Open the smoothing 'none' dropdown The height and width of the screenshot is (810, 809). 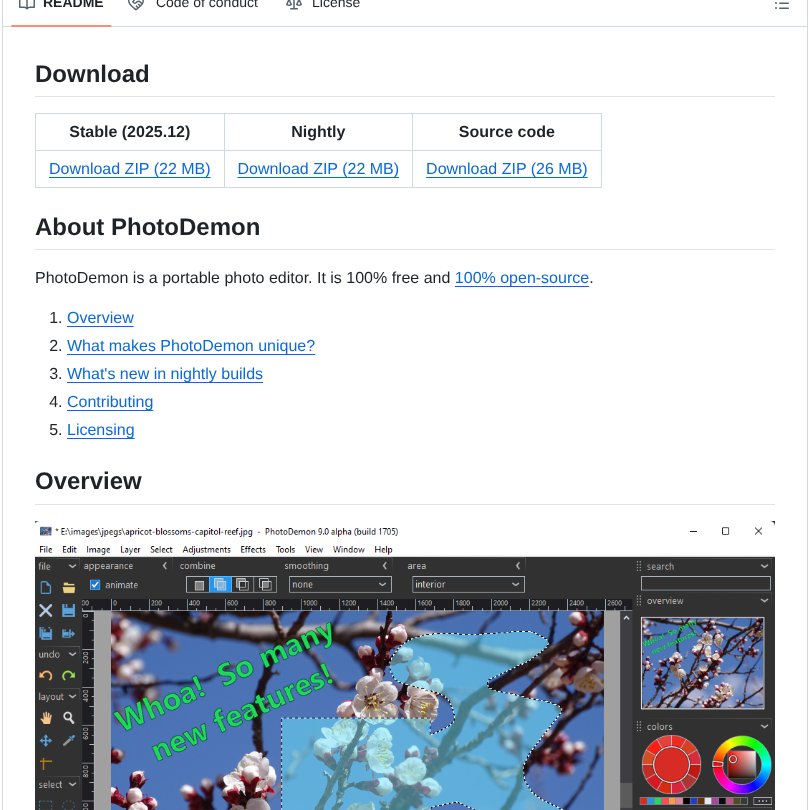(x=340, y=584)
